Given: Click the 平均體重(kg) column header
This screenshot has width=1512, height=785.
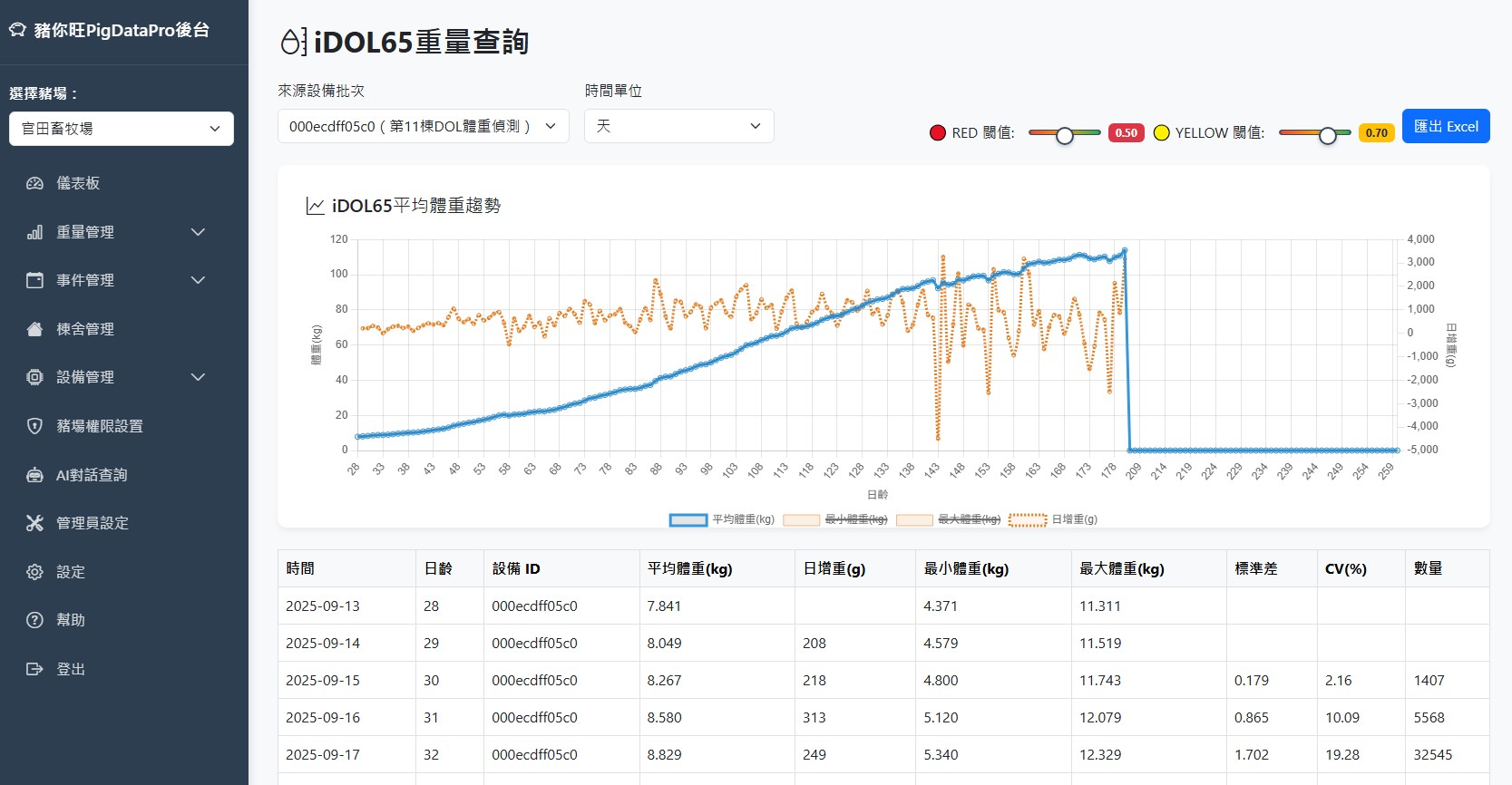Looking at the screenshot, I should (717, 568).
